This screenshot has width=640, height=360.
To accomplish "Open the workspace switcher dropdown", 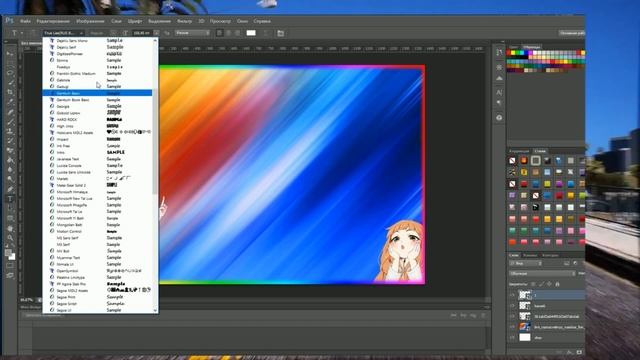I will (571, 33).
